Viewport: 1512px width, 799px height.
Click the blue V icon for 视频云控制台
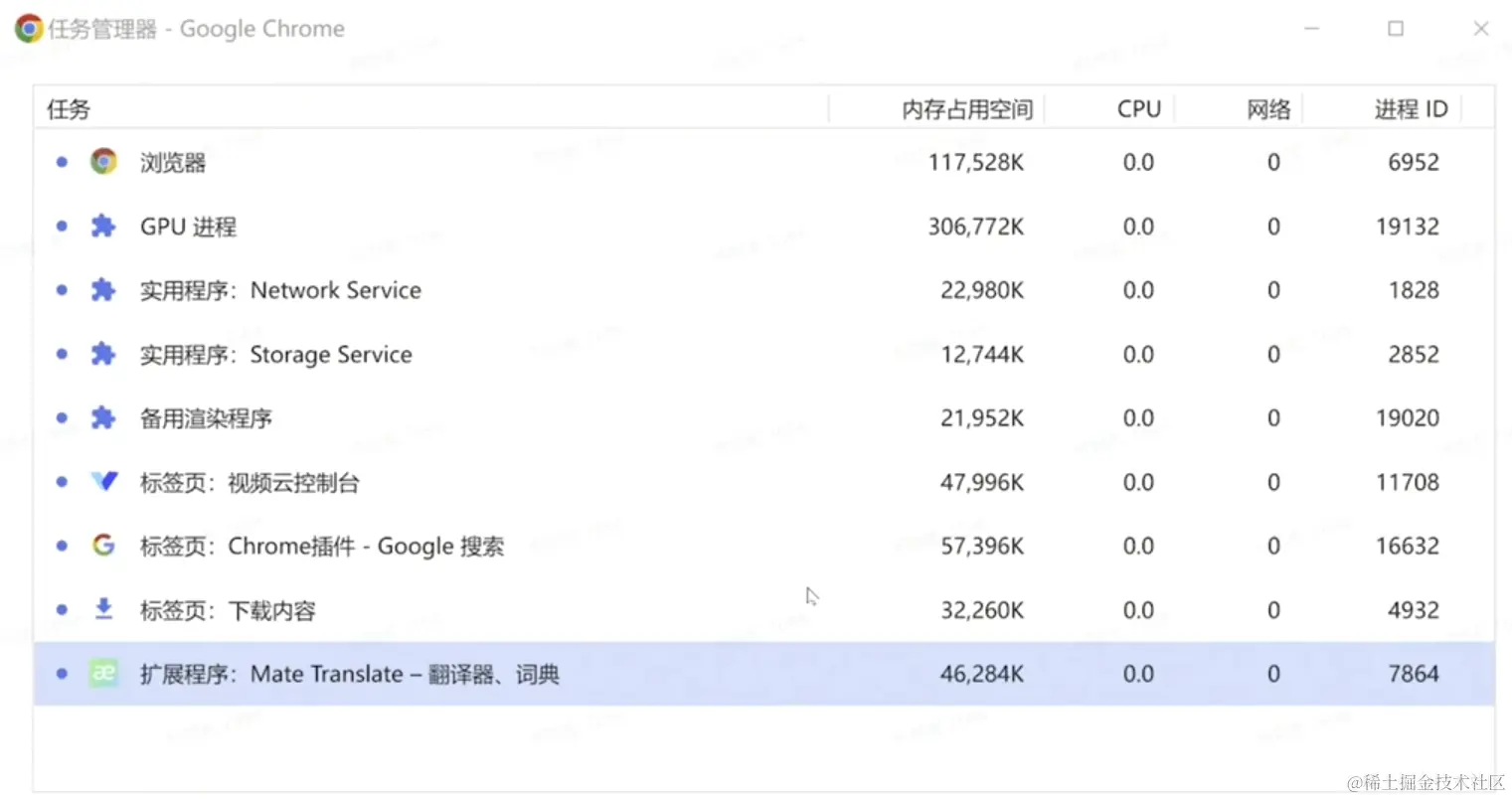pyautogui.click(x=103, y=482)
